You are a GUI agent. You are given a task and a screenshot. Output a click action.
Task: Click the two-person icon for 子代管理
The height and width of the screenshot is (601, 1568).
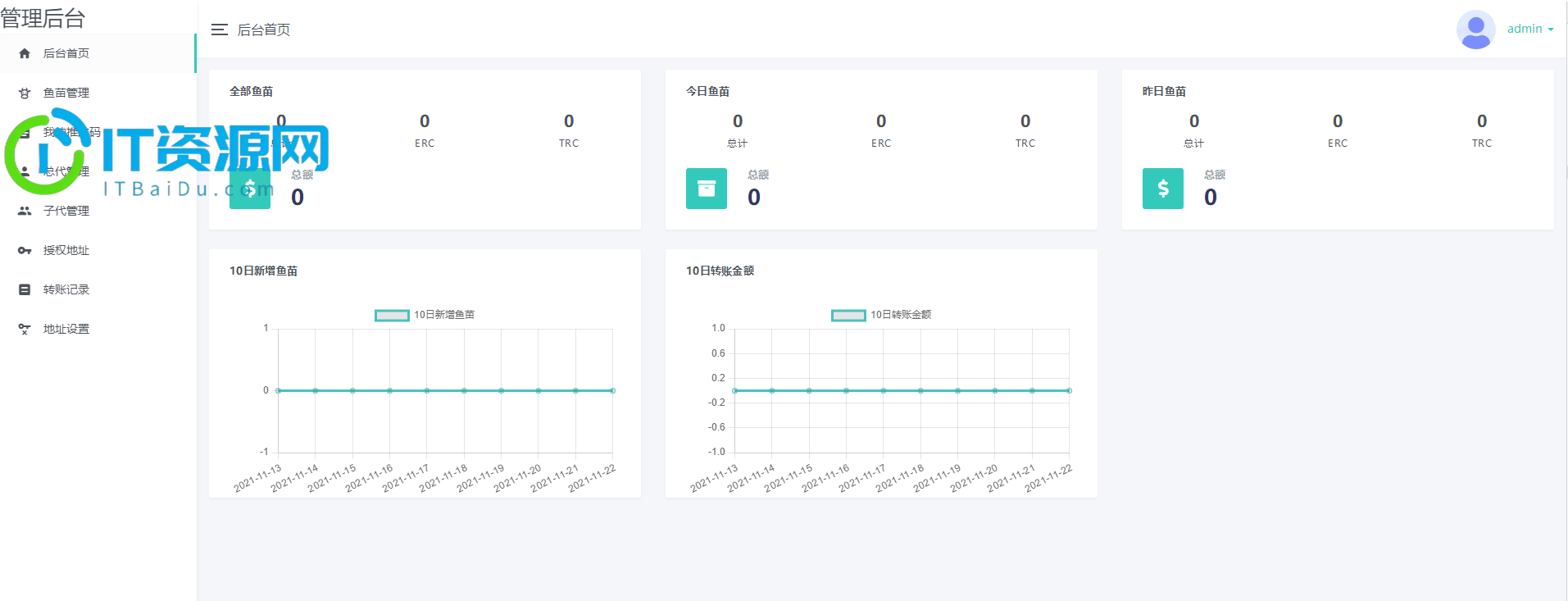click(x=25, y=211)
